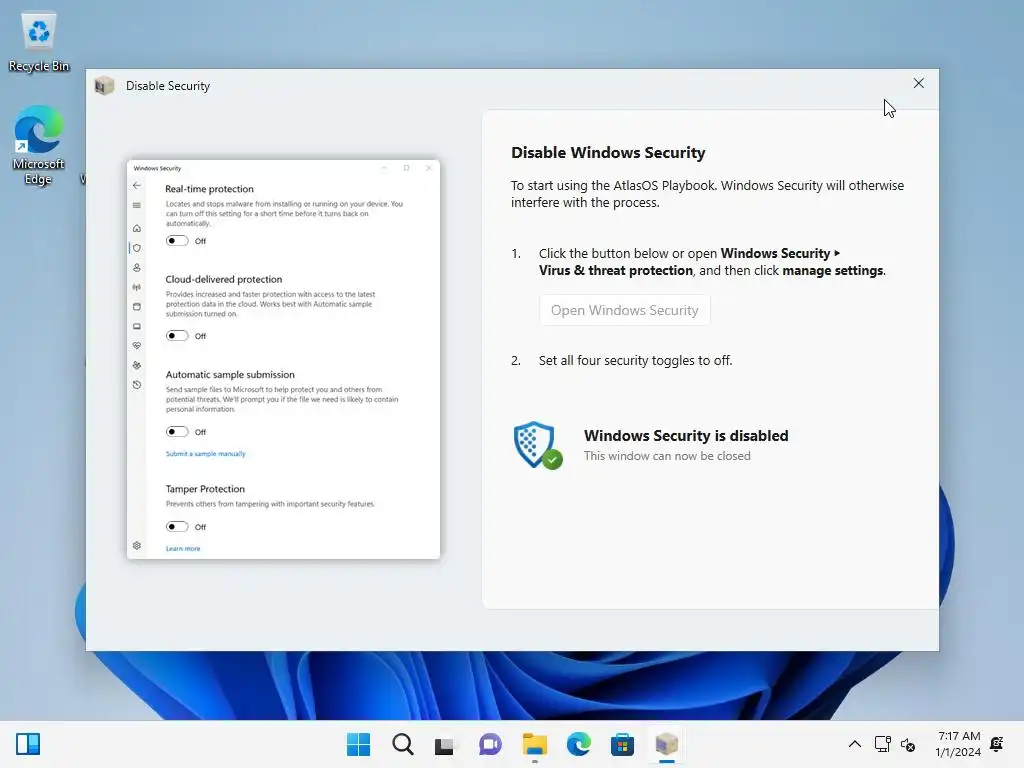Viewport: 1024px width, 768px height.
Task: Click the Automatic sample submission toggle in the preview
Action: (x=177, y=432)
